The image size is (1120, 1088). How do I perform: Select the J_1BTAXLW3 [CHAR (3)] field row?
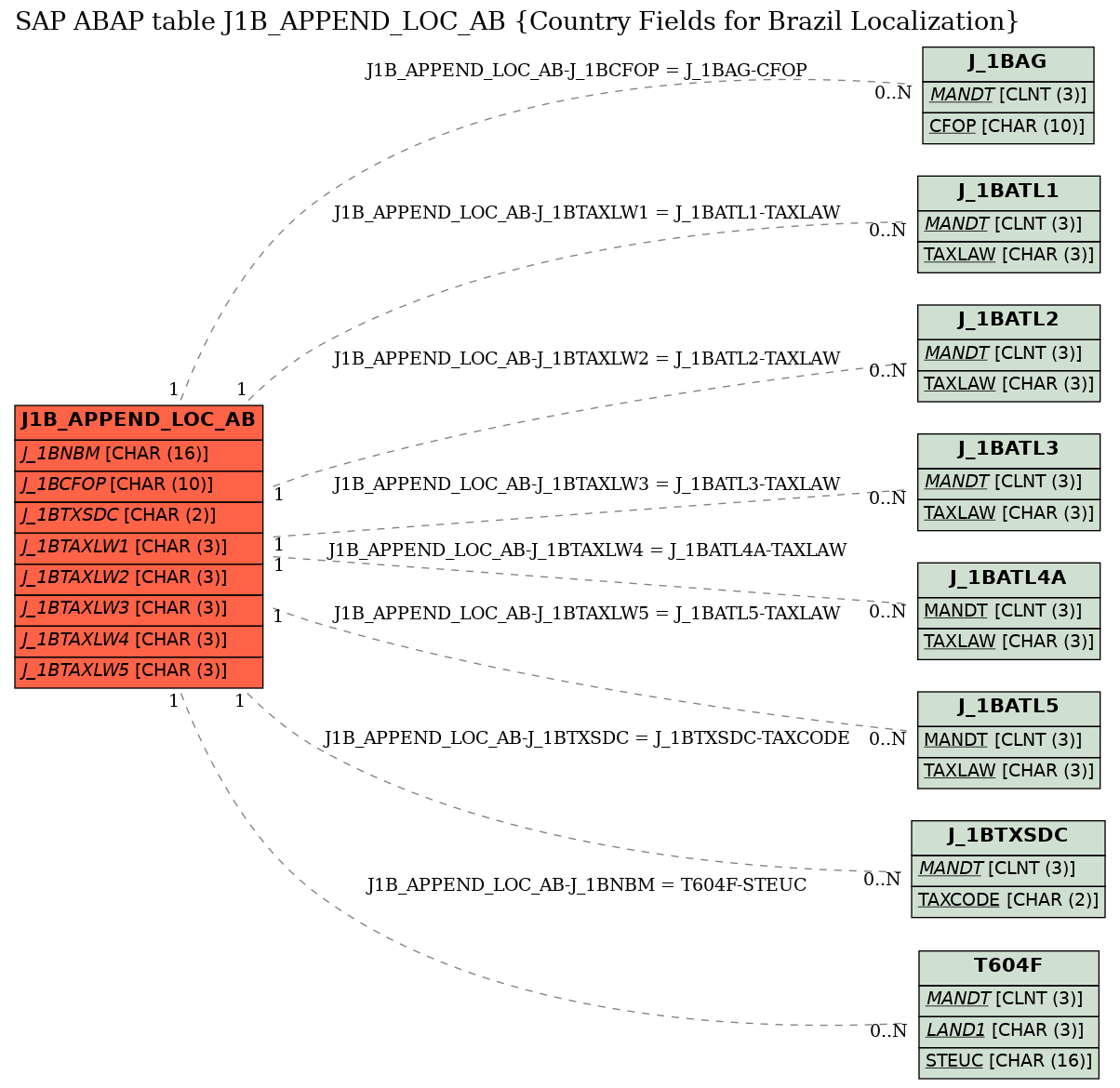pyautogui.click(x=139, y=609)
